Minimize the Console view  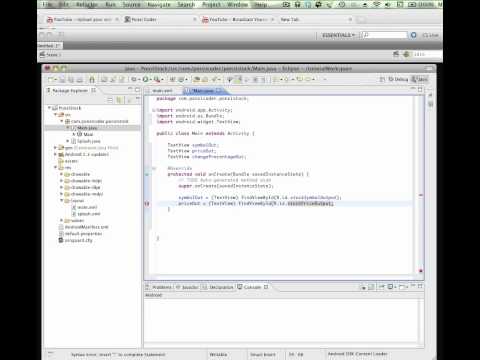[x=413, y=286]
